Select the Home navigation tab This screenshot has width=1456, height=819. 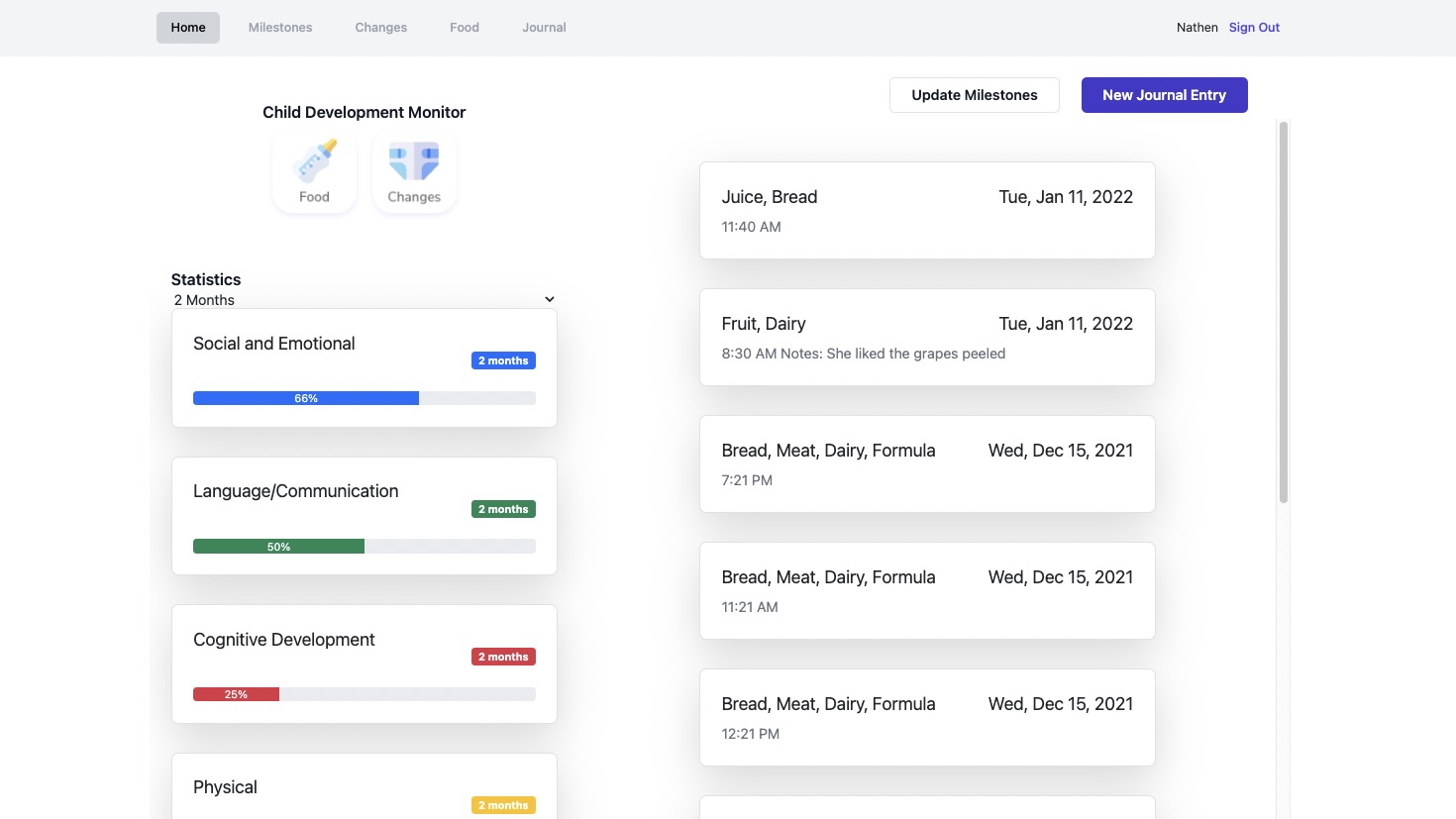click(188, 28)
